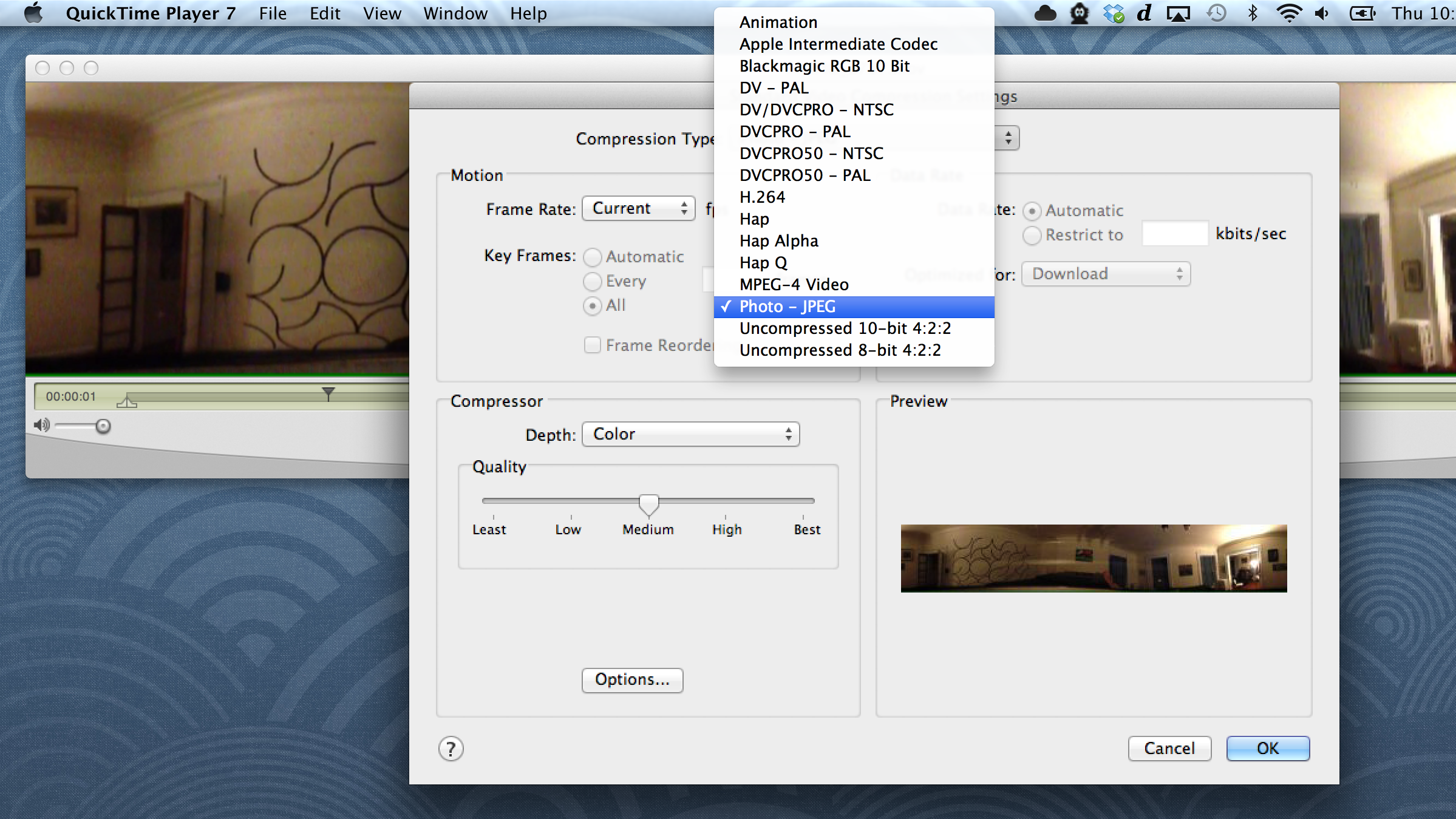Open the QuickTime Player 7 menu
This screenshot has width=1456, height=819.
coord(151,13)
